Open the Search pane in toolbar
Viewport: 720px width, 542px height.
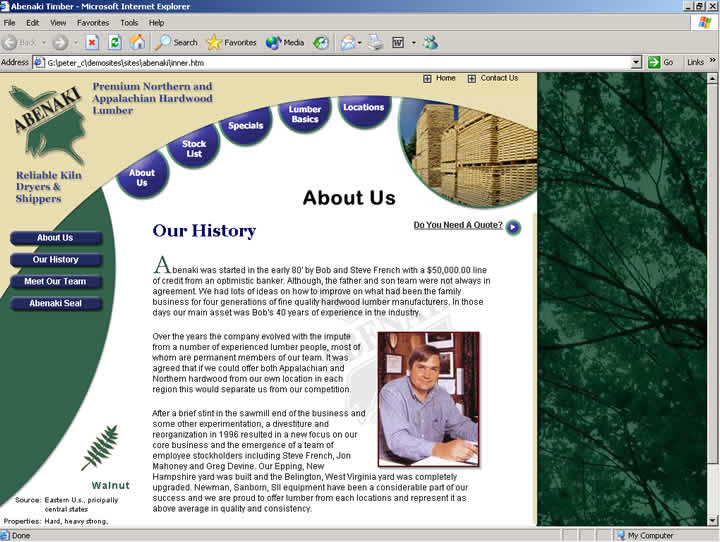tap(176, 43)
